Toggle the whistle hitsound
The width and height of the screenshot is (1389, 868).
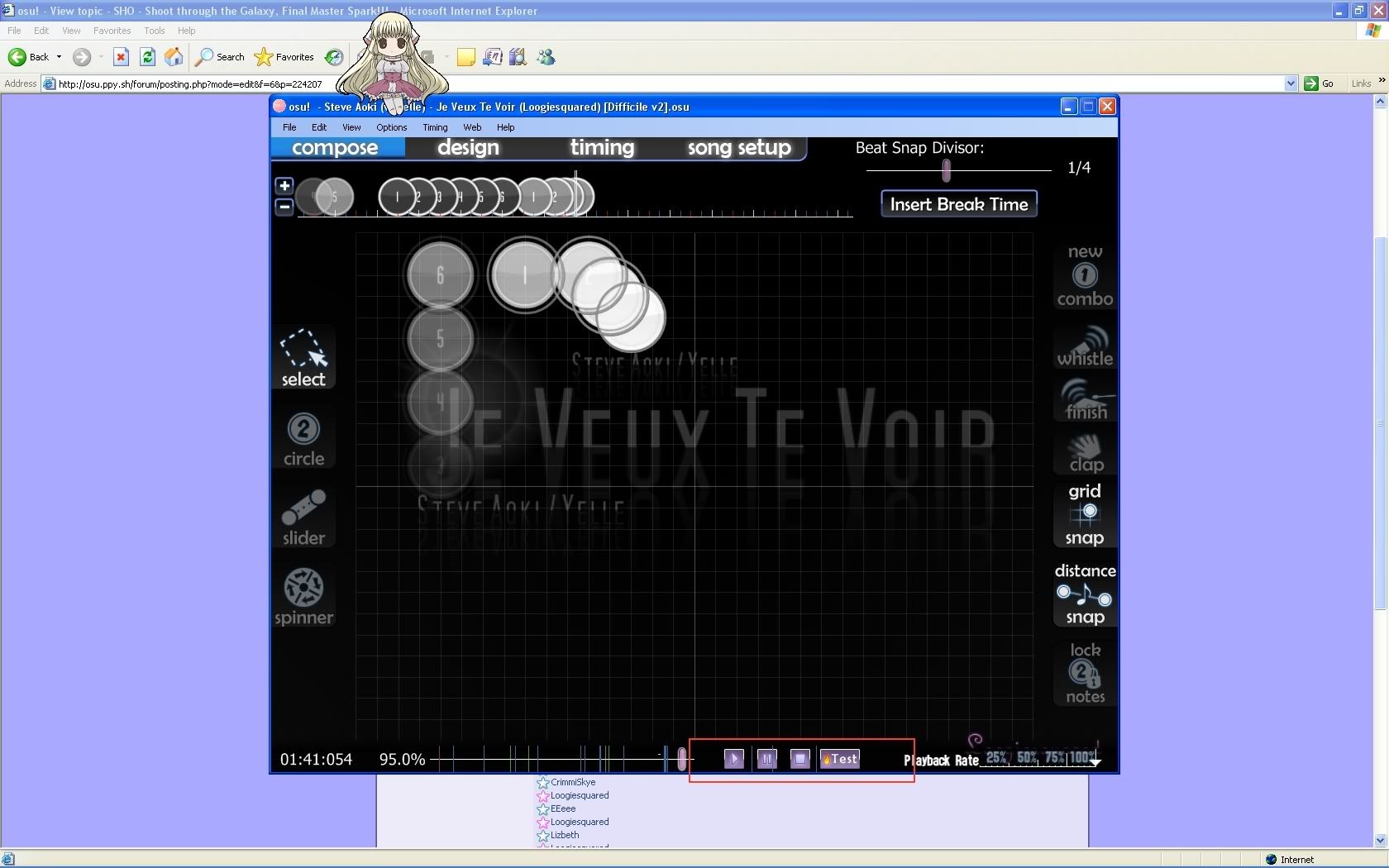click(x=1085, y=346)
